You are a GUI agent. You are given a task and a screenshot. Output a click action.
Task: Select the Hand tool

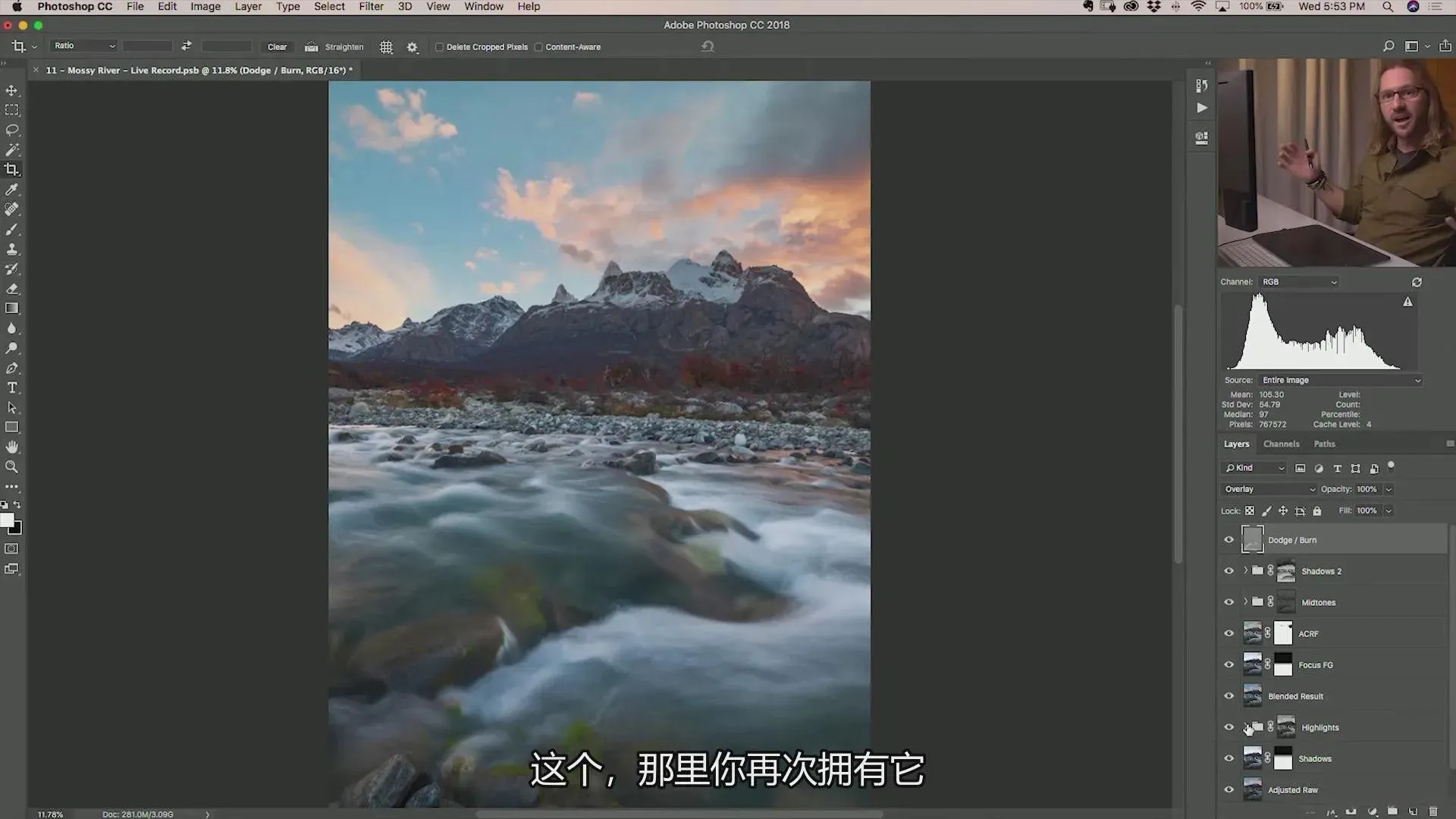click(x=12, y=447)
